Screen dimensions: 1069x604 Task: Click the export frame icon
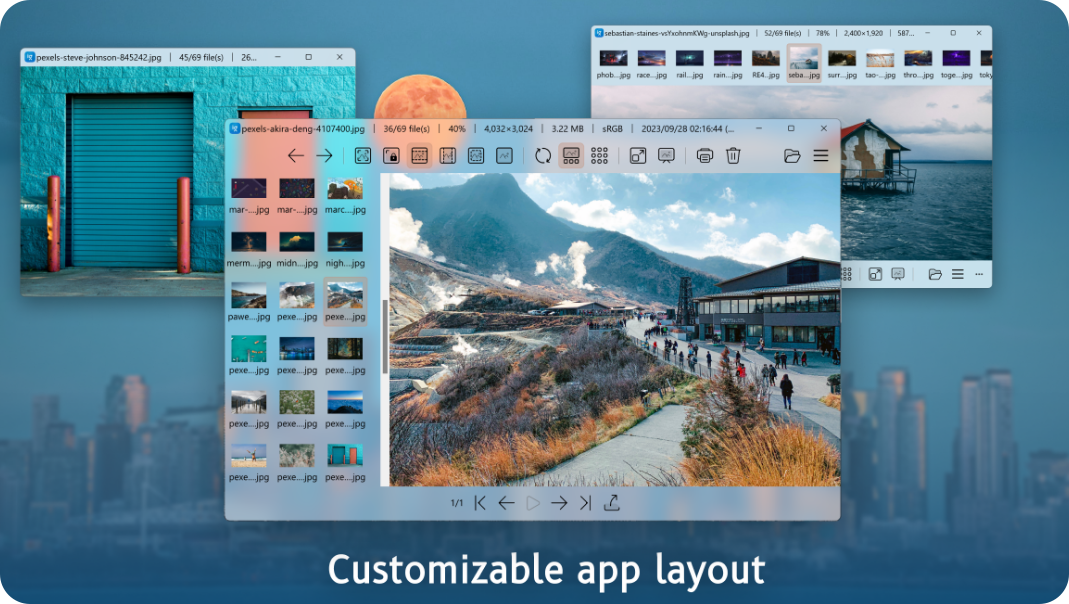pyautogui.click(x=612, y=503)
